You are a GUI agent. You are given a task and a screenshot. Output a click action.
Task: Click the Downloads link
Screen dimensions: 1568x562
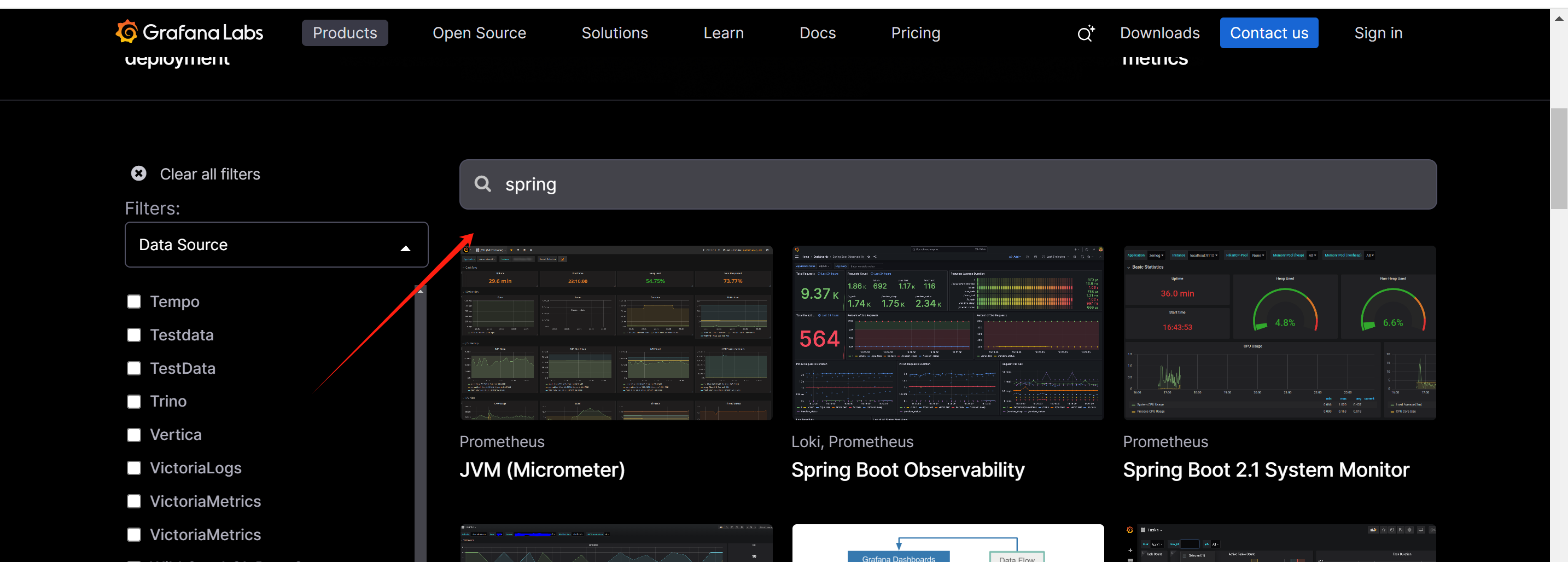coord(1159,33)
